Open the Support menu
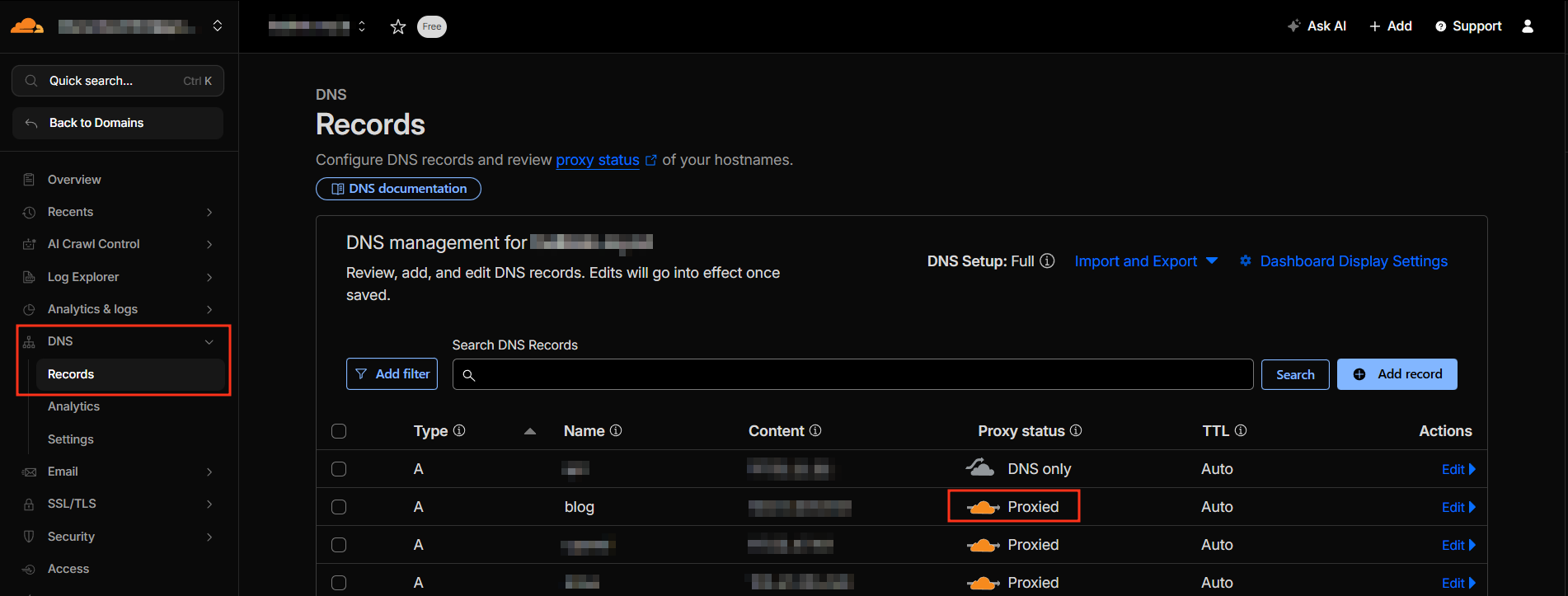This screenshot has width=1568, height=596. [x=1468, y=26]
